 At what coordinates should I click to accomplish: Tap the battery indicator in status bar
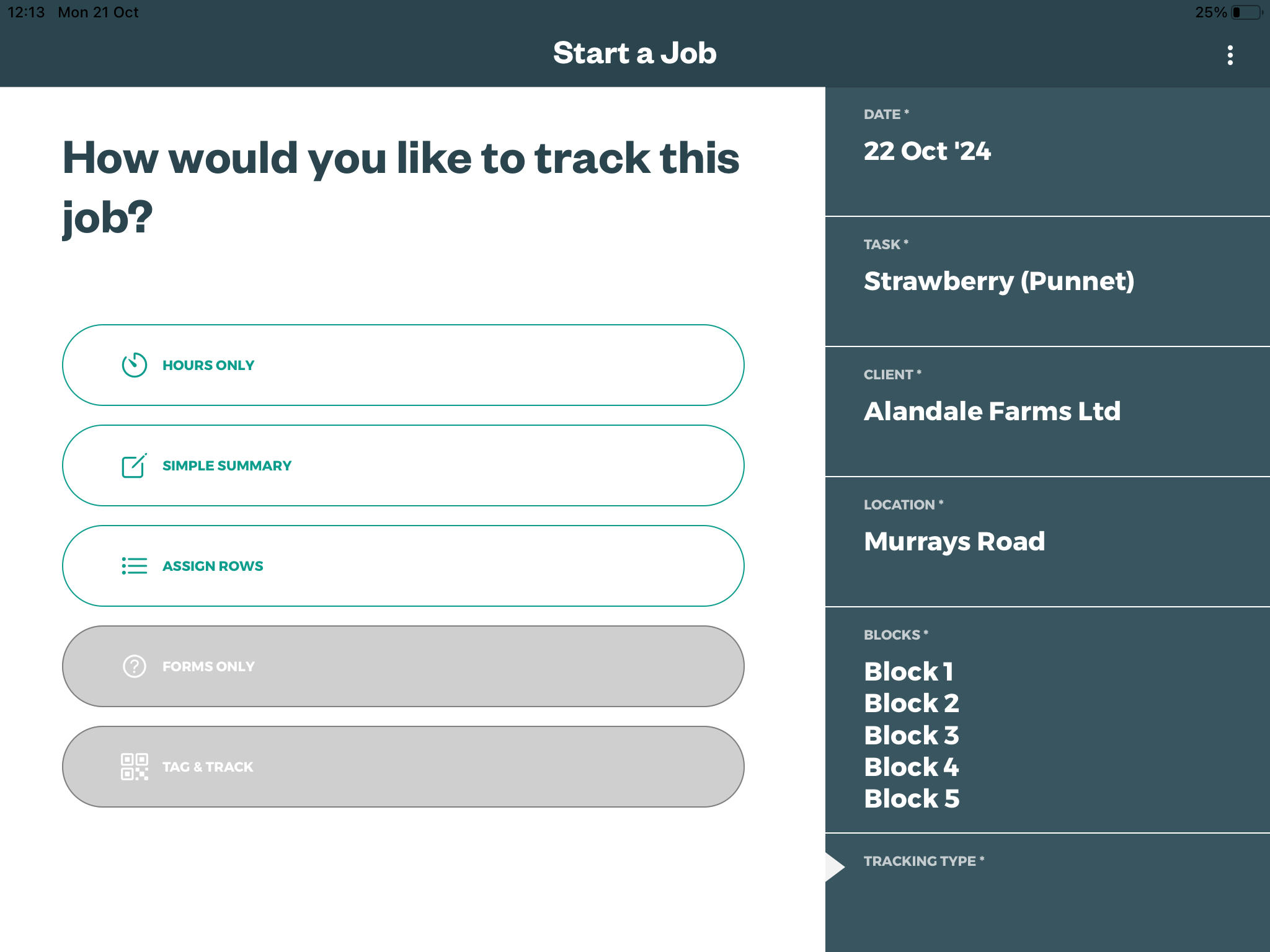pos(1246,12)
